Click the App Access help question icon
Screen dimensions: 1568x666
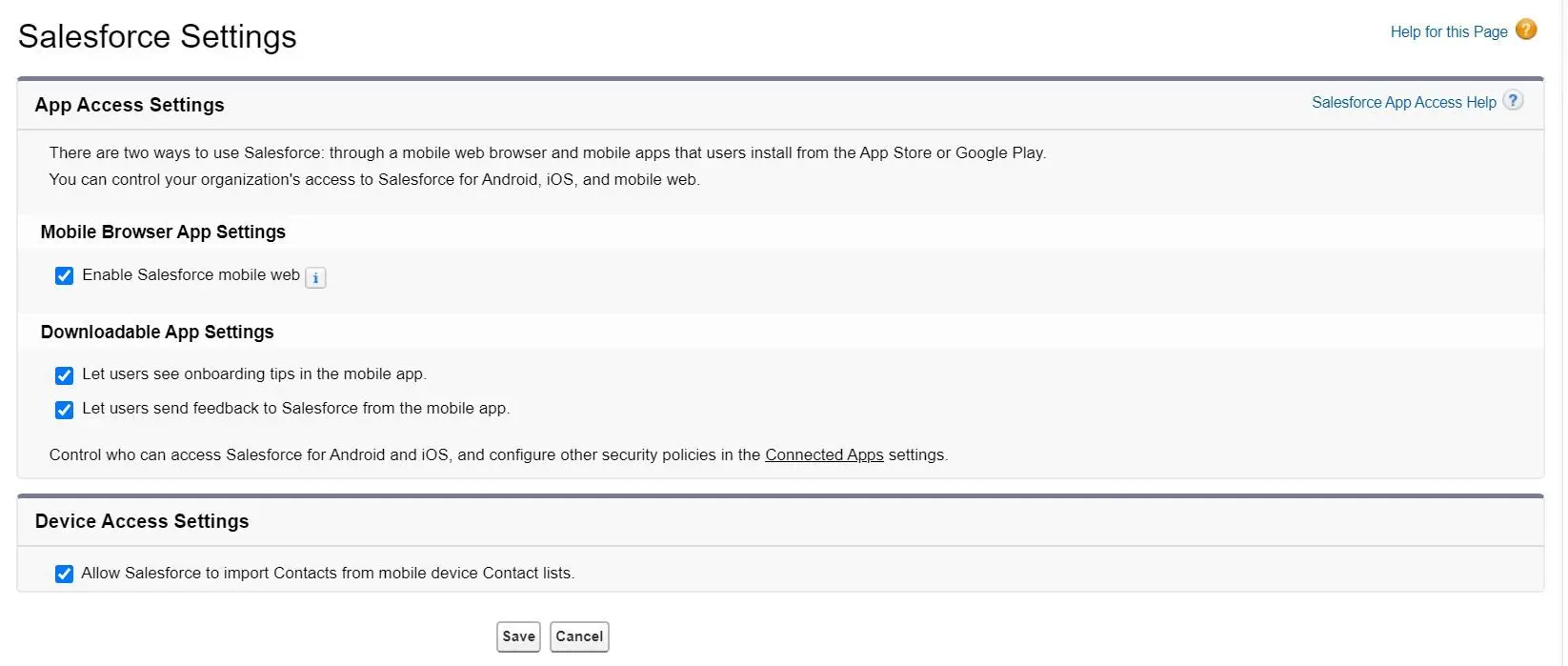[x=1513, y=101]
